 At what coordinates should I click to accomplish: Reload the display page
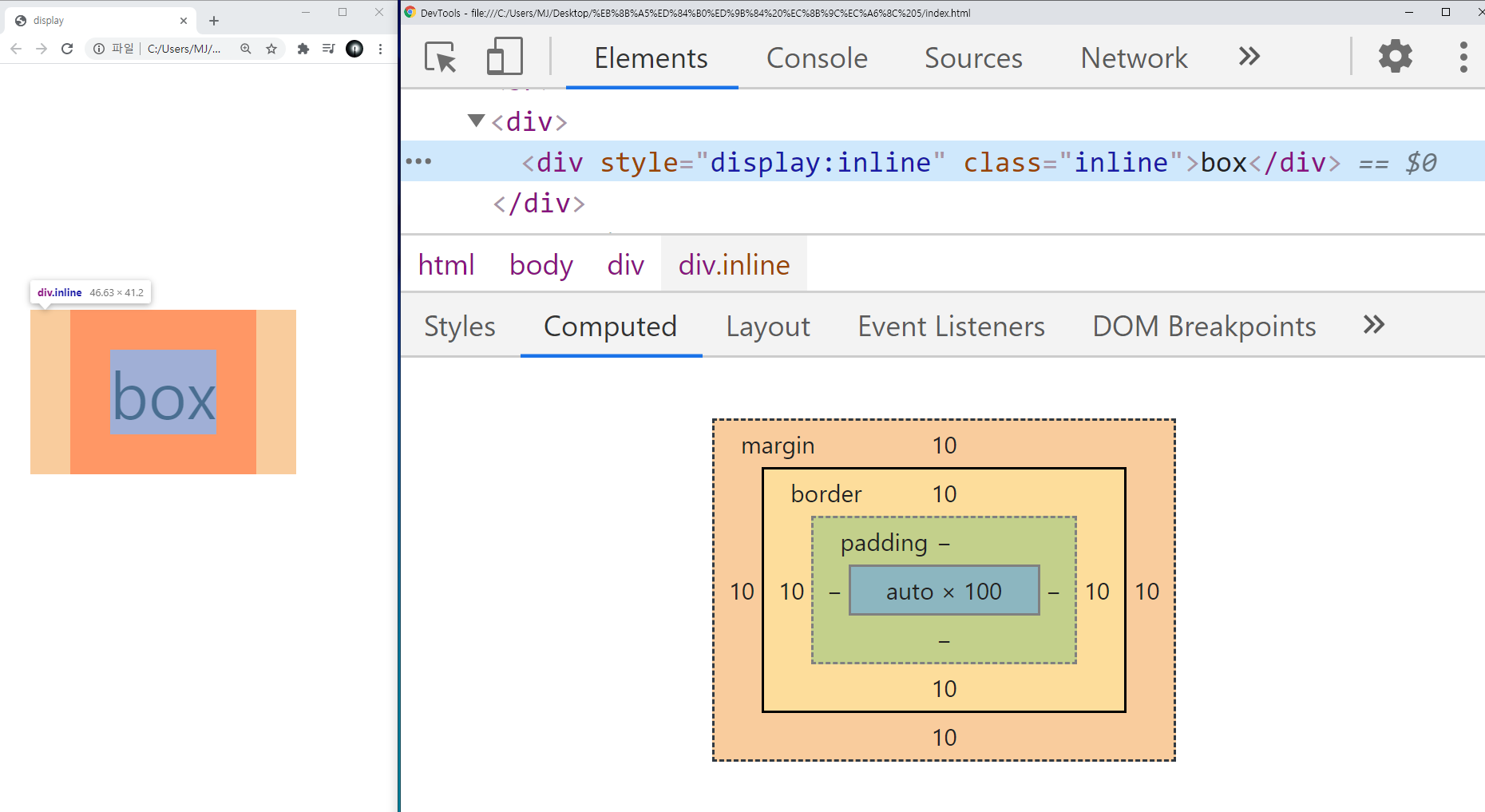pos(67,49)
